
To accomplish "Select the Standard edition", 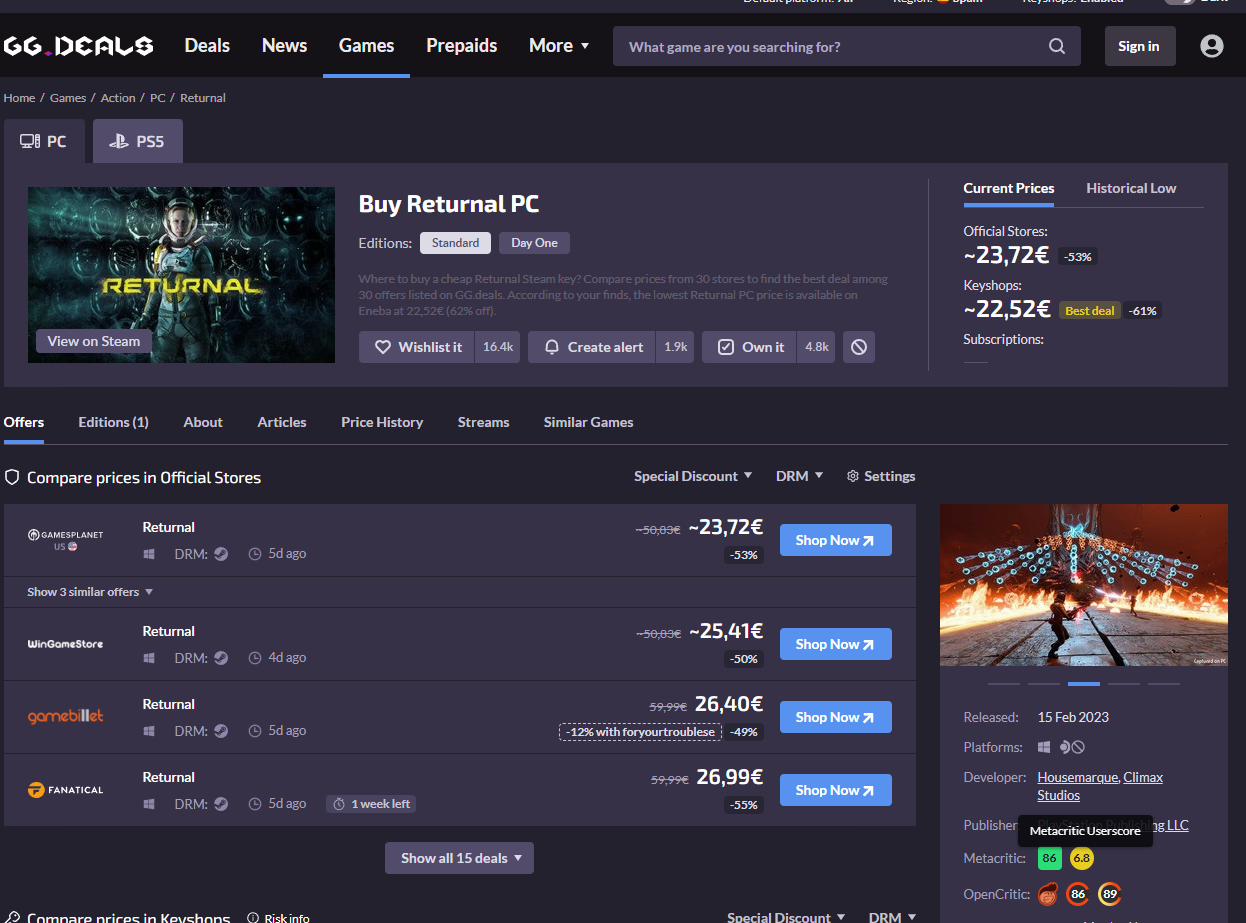I will coord(455,243).
